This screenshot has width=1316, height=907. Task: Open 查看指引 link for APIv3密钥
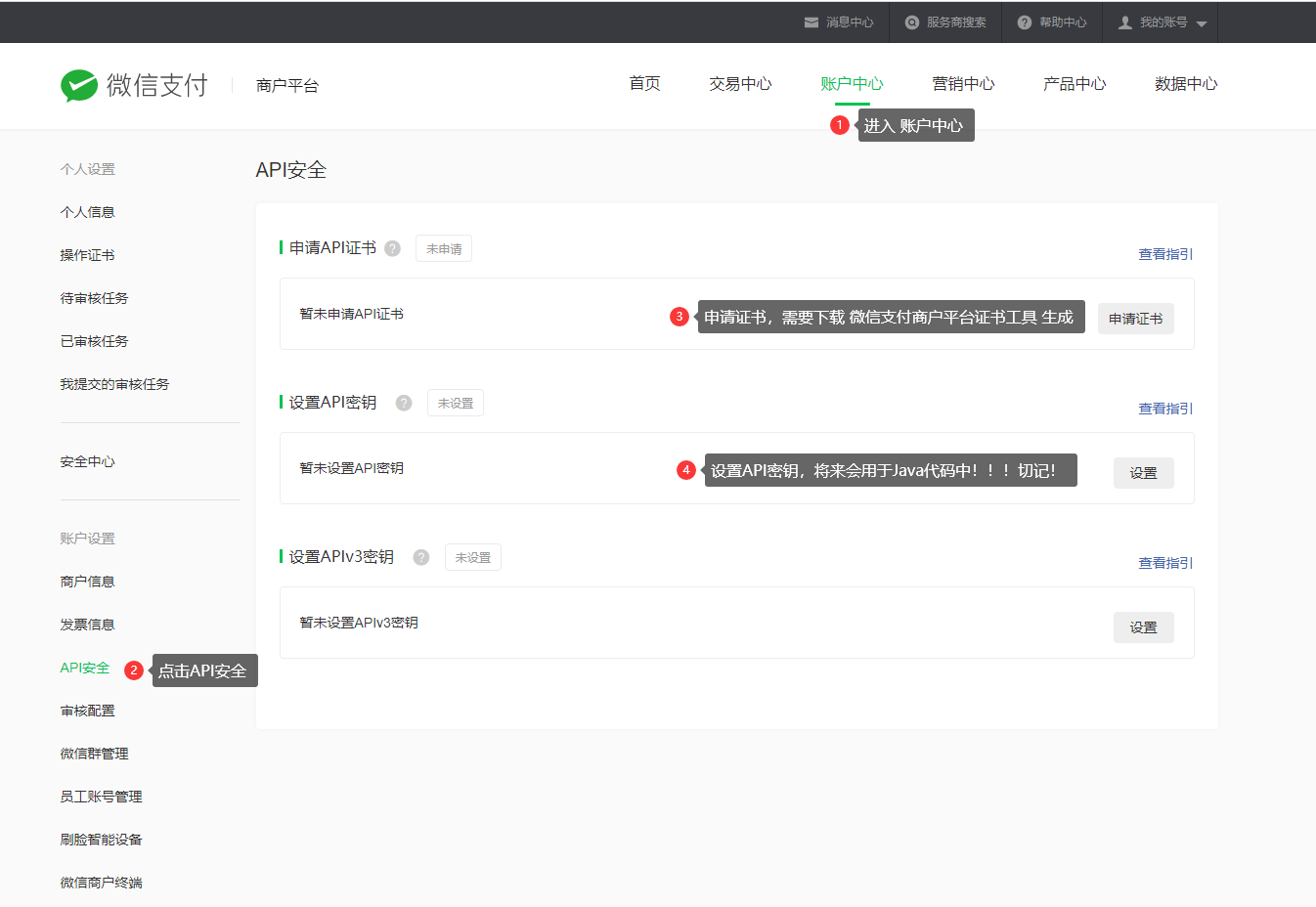point(1165,563)
